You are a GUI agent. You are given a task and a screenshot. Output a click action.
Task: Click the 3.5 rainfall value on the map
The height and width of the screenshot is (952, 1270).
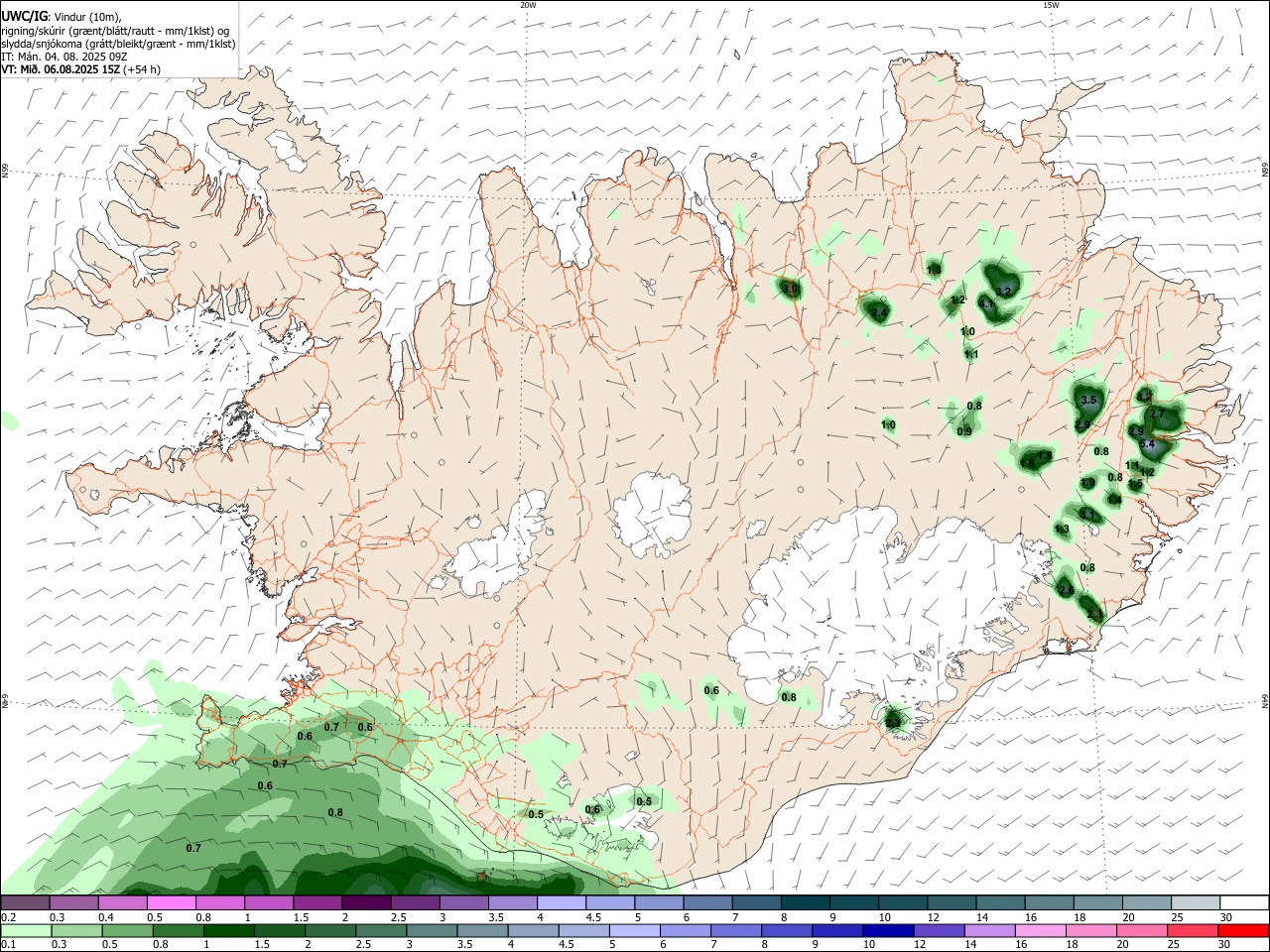(1088, 401)
